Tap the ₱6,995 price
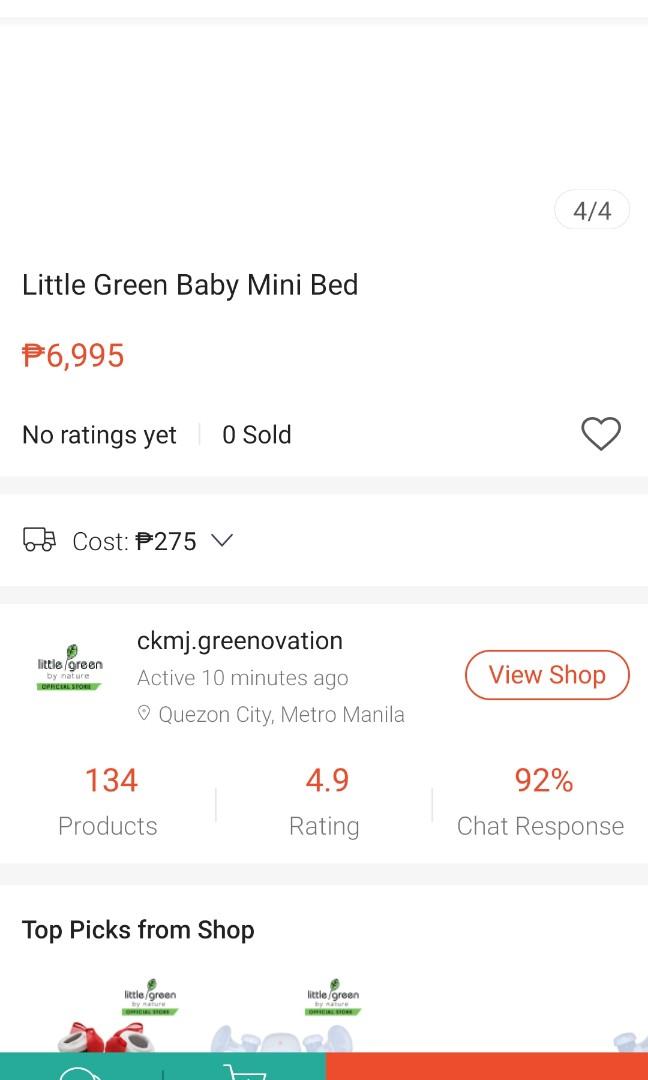 73,356
